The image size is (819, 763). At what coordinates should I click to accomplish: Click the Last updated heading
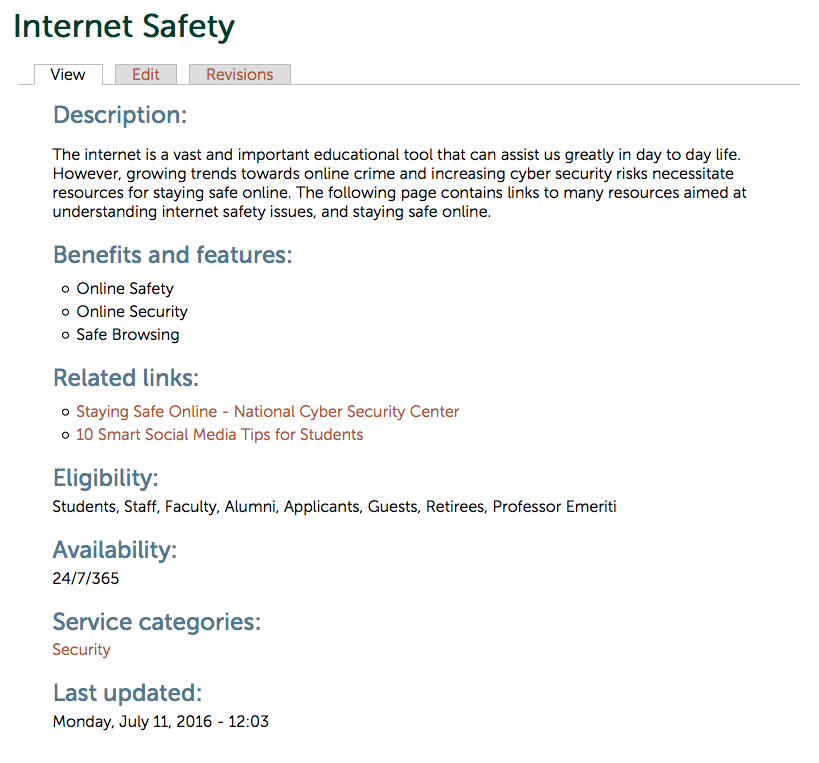[x=127, y=693]
